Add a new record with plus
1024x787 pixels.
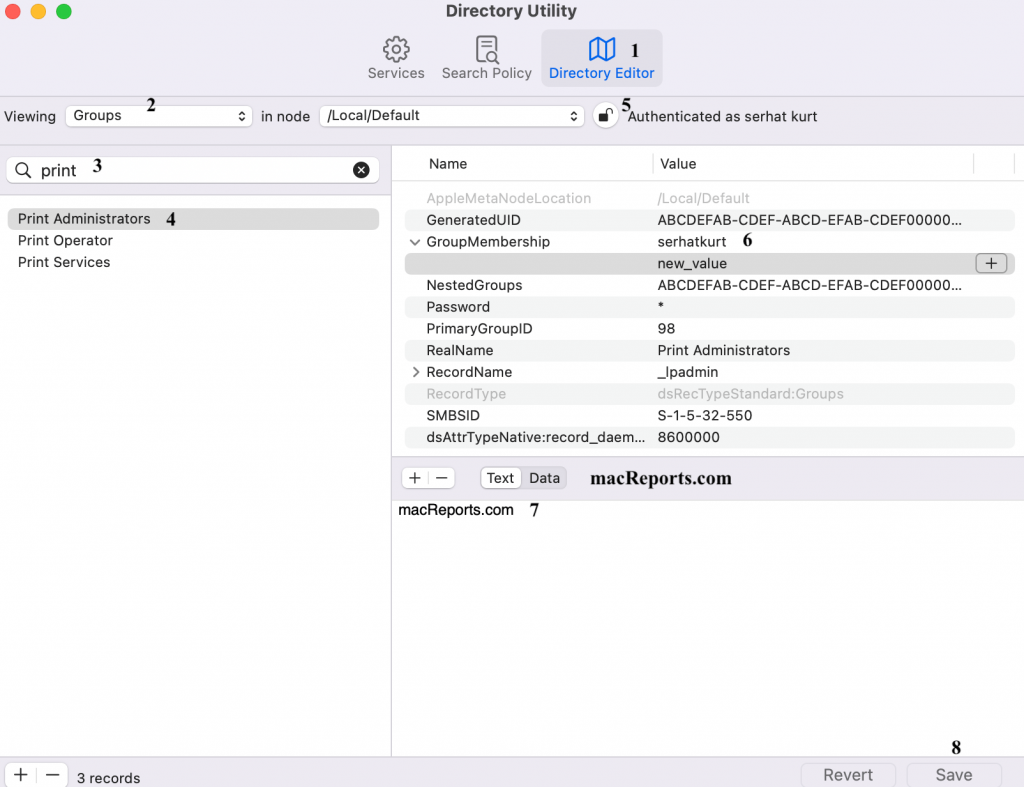pyautogui.click(x=21, y=775)
